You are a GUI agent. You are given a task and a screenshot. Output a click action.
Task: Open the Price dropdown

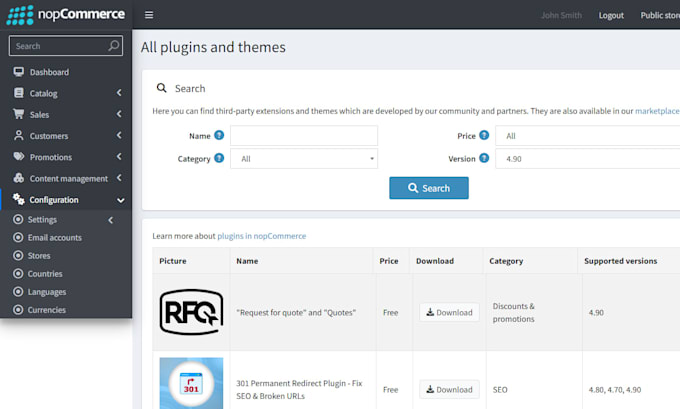tap(587, 136)
